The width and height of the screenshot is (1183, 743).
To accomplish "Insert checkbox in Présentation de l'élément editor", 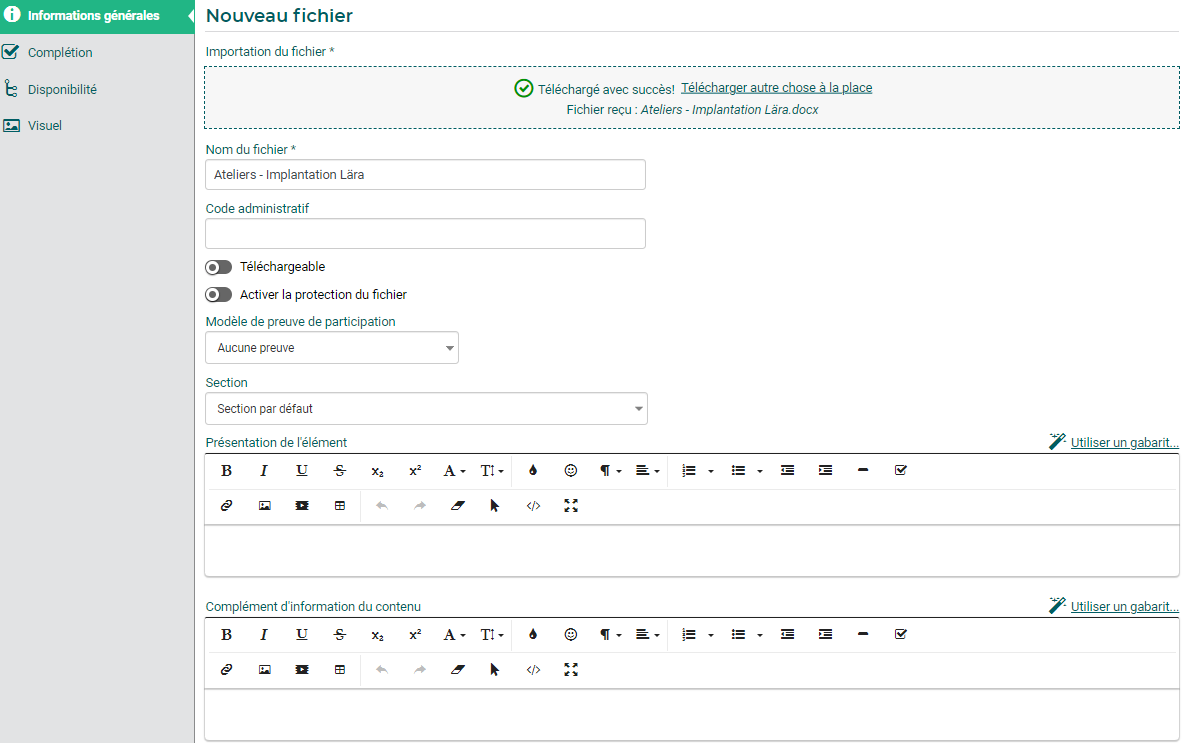I will [x=901, y=471].
